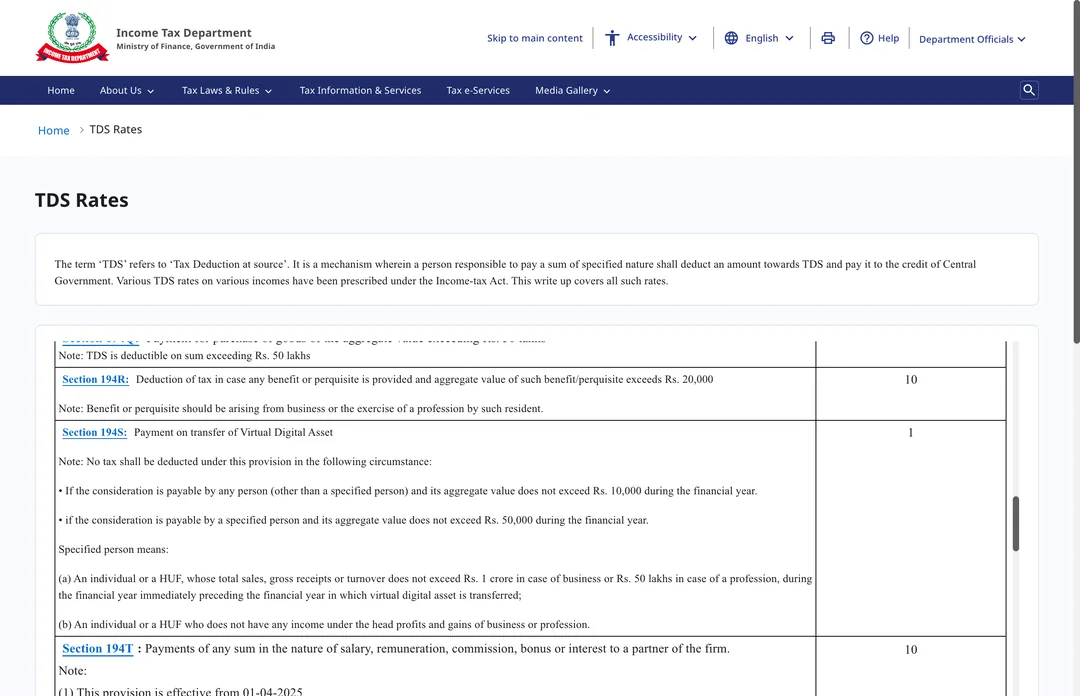Click Skip to main content link
1080x696 pixels.
534,38
